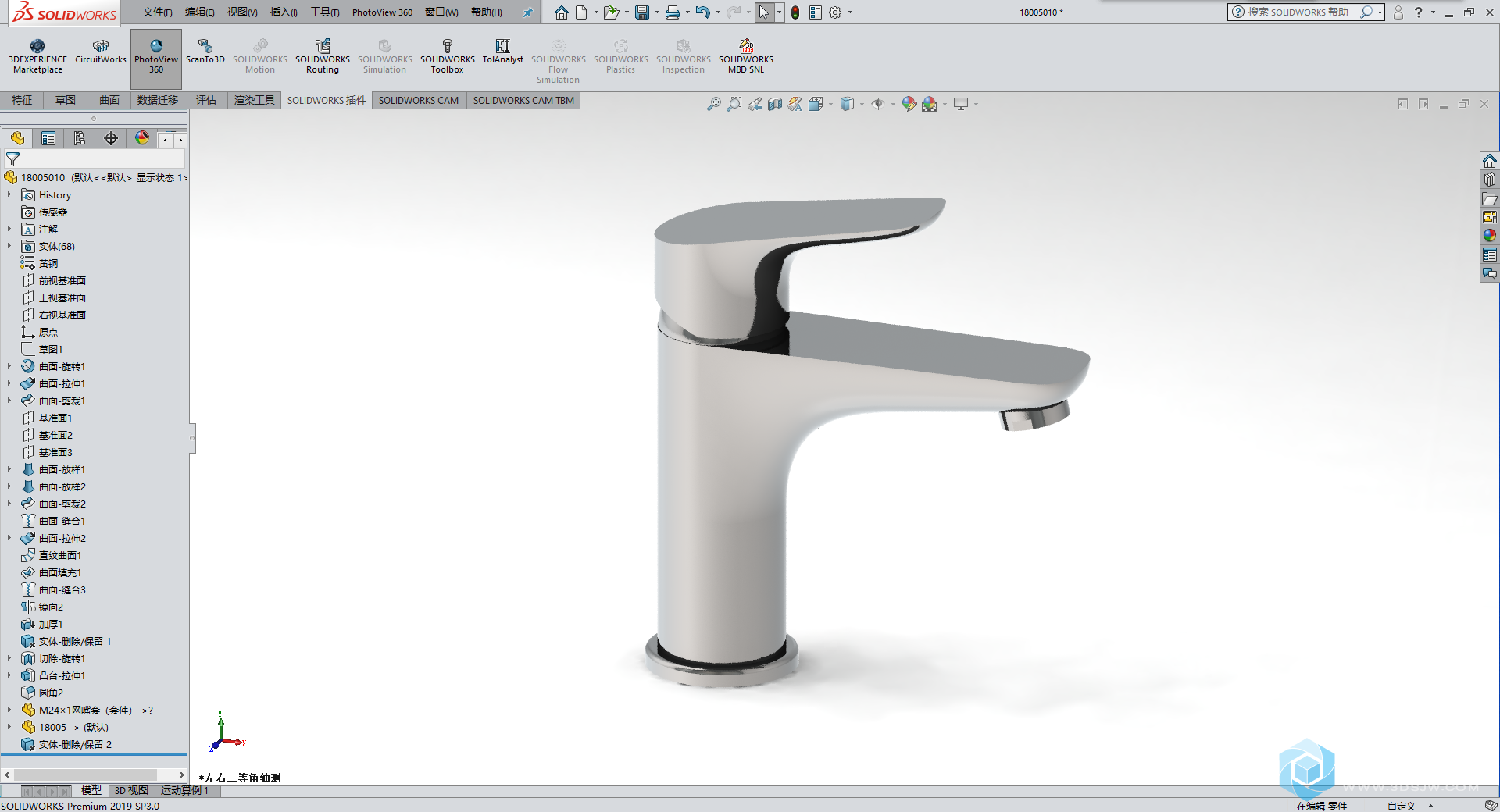This screenshot has width=1500, height=812.
Task: Enable SOLIDWORKS Motion add-in
Action: click(260, 56)
